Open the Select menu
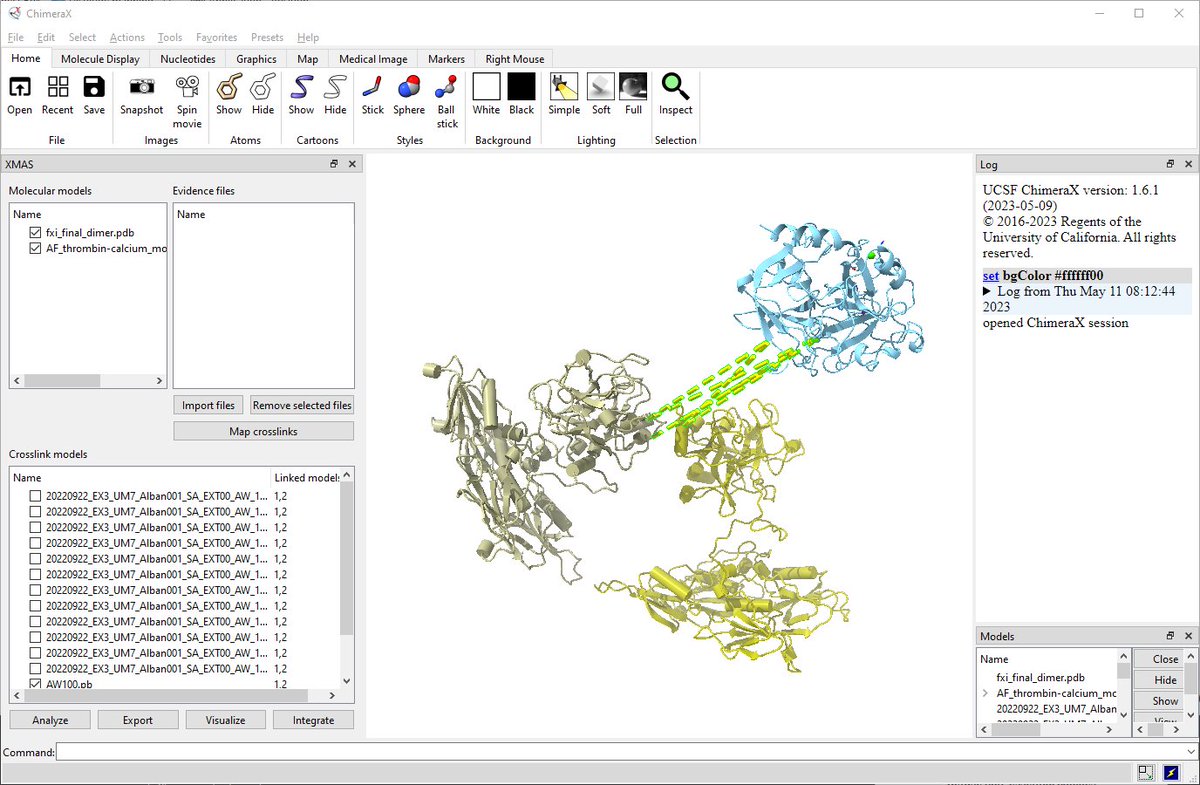The image size is (1200, 785). (x=82, y=37)
